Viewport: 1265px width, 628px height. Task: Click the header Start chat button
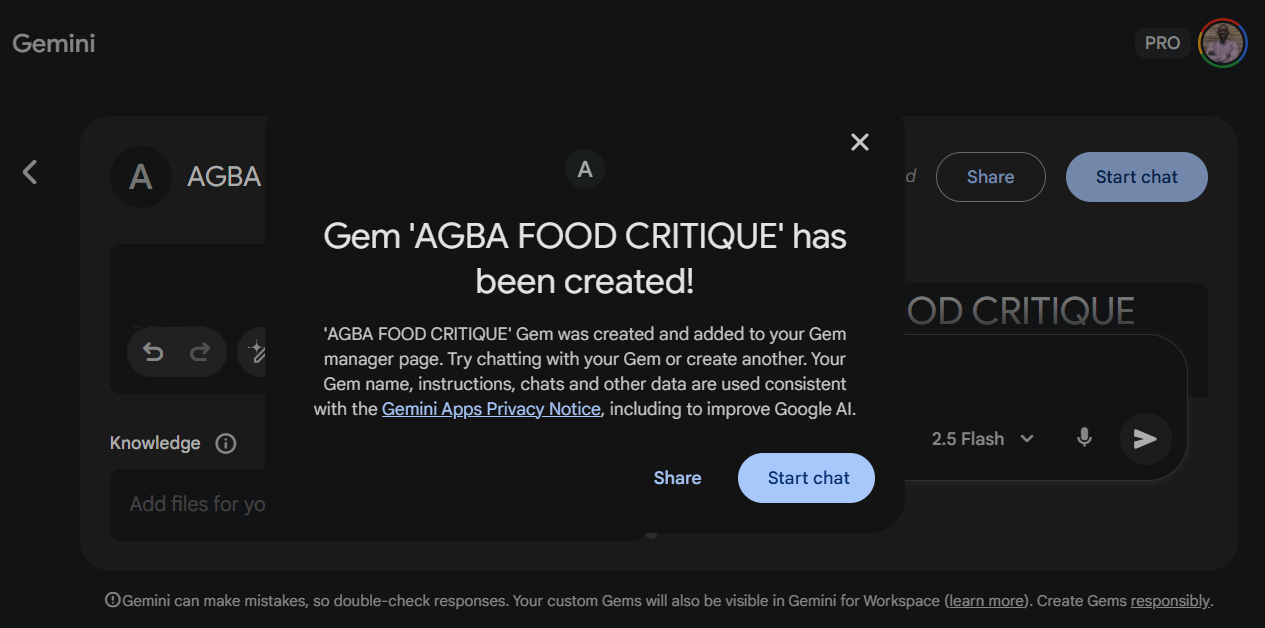coord(1136,177)
